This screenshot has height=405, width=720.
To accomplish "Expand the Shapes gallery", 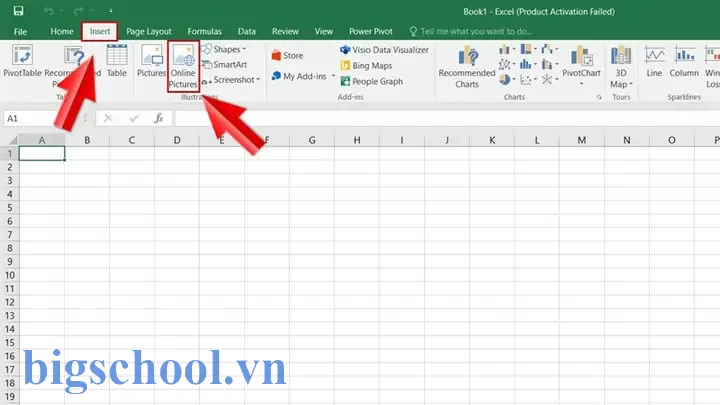I will 224,49.
